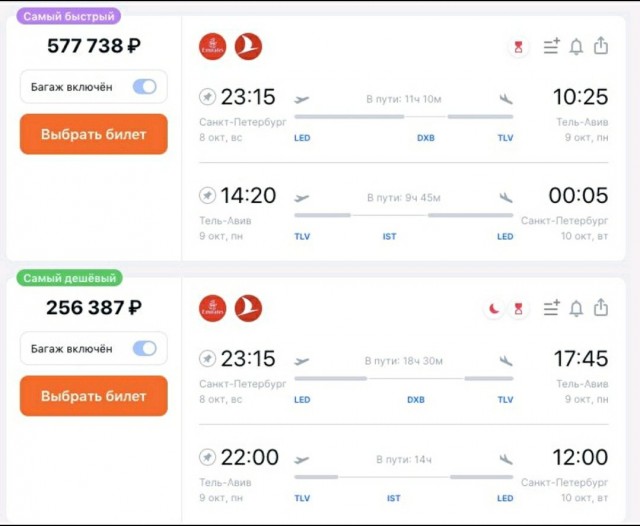This screenshot has height=526, width=640.
Task: Click Emirates logo on the fastest ticket
Action: (213, 46)
